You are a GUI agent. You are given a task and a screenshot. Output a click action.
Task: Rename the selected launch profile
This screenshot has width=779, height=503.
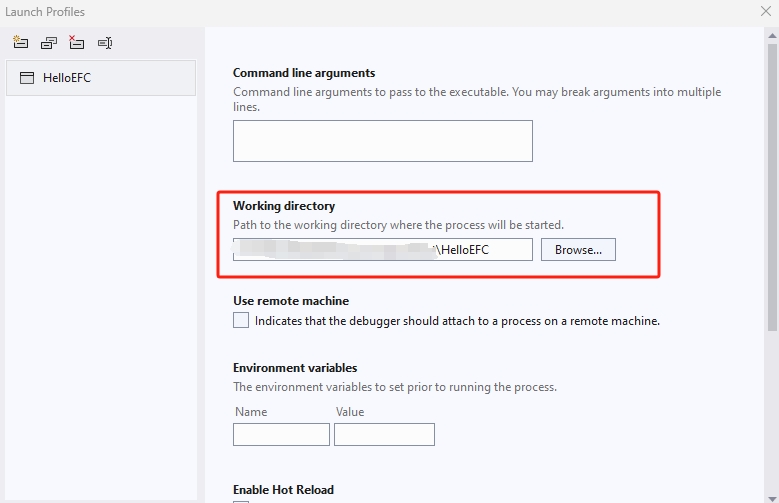[105, 43]
